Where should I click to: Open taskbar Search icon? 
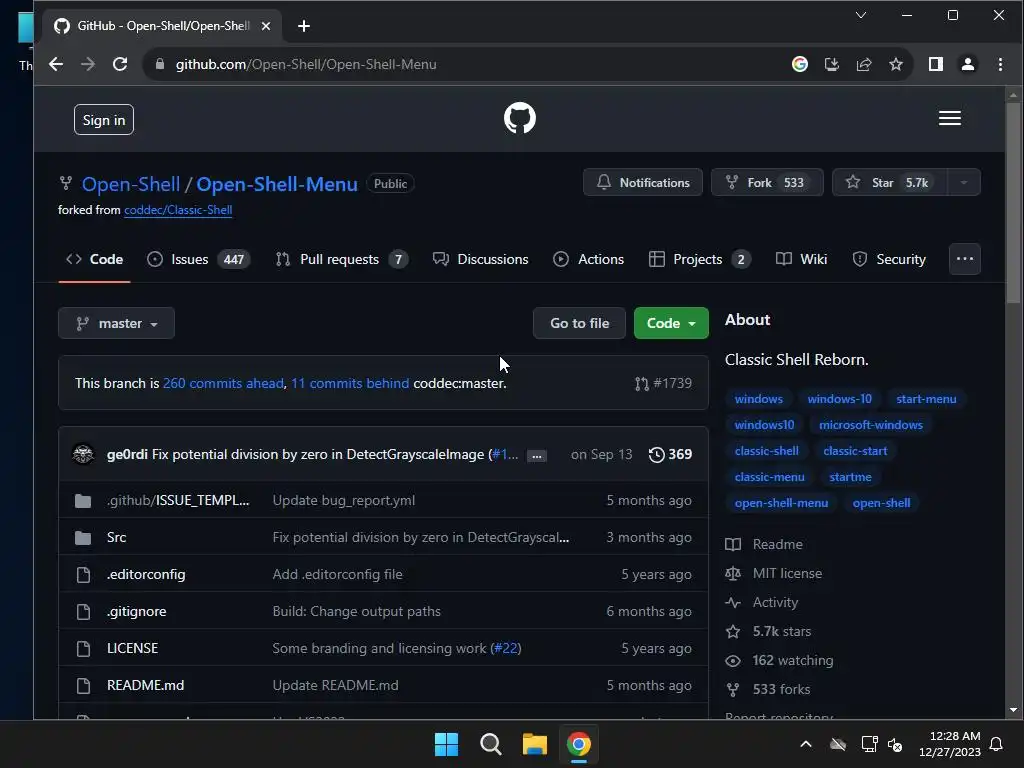point(490,744)
